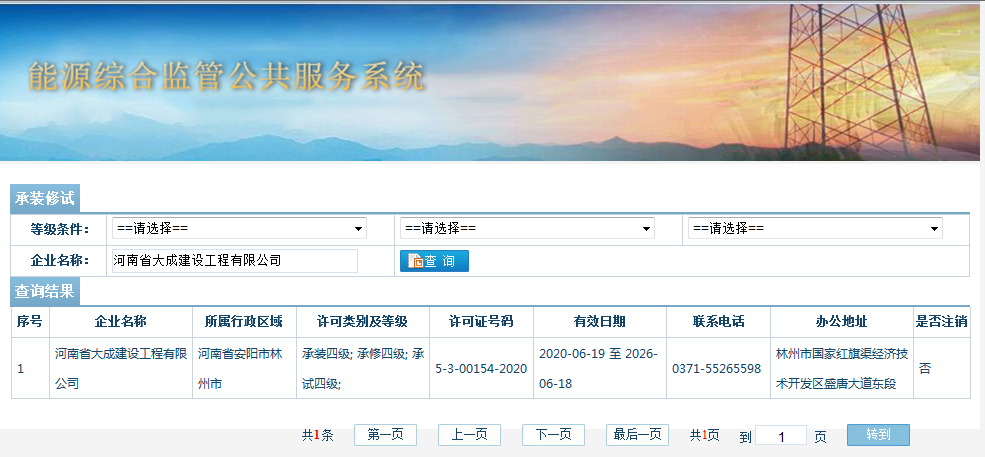The width and height of the screenshot is (985, 457).
Task: Open the third 请选择 dropdown
Action: (815, 229)
